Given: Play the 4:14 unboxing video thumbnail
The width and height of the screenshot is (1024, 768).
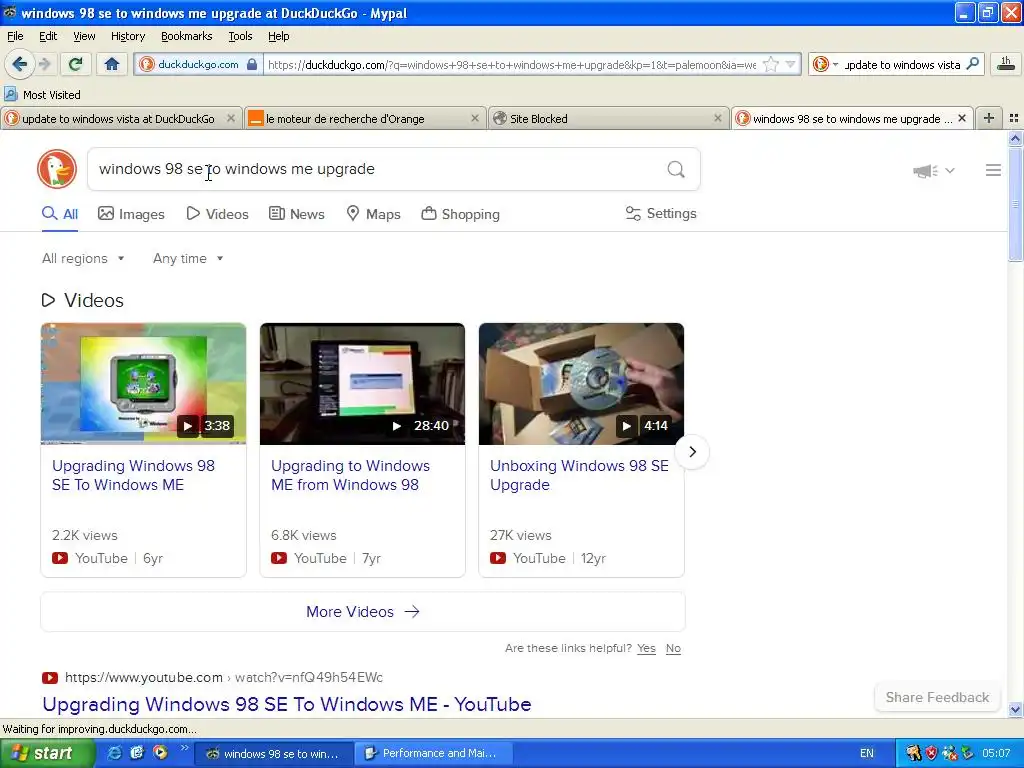Looking at the screenshot, I should 581,384.
